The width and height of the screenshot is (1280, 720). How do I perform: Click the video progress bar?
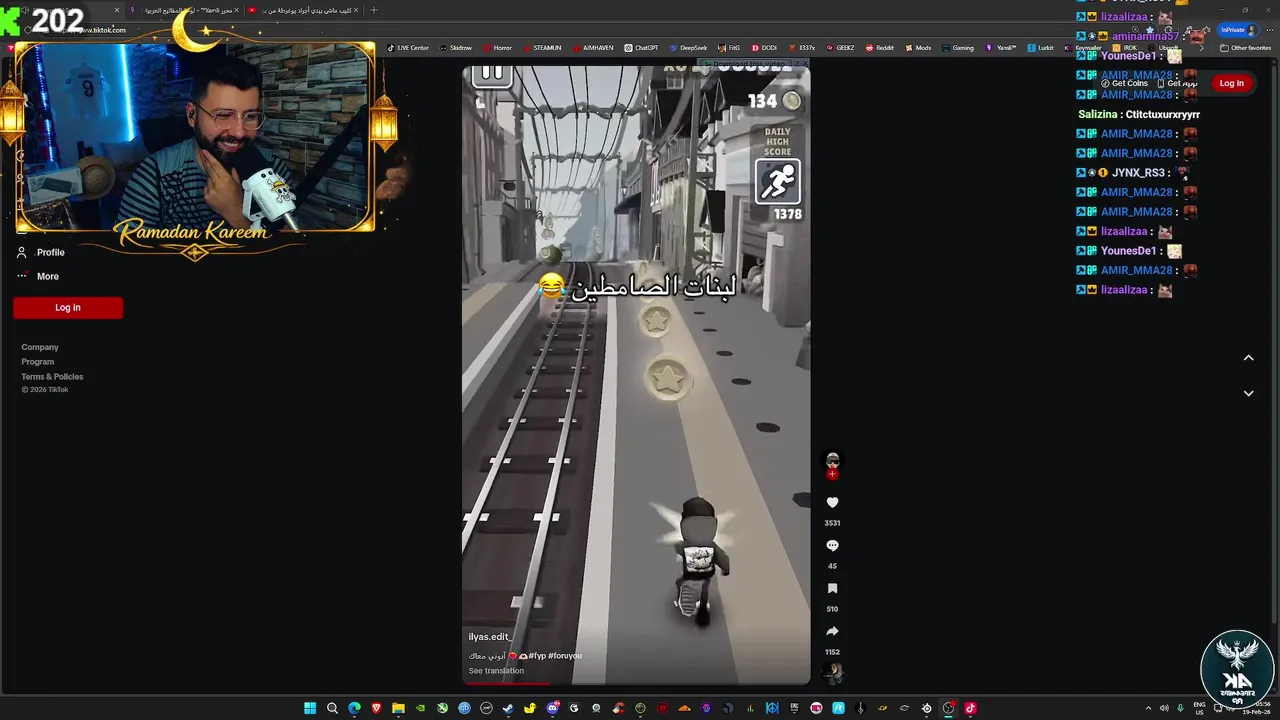636,684
